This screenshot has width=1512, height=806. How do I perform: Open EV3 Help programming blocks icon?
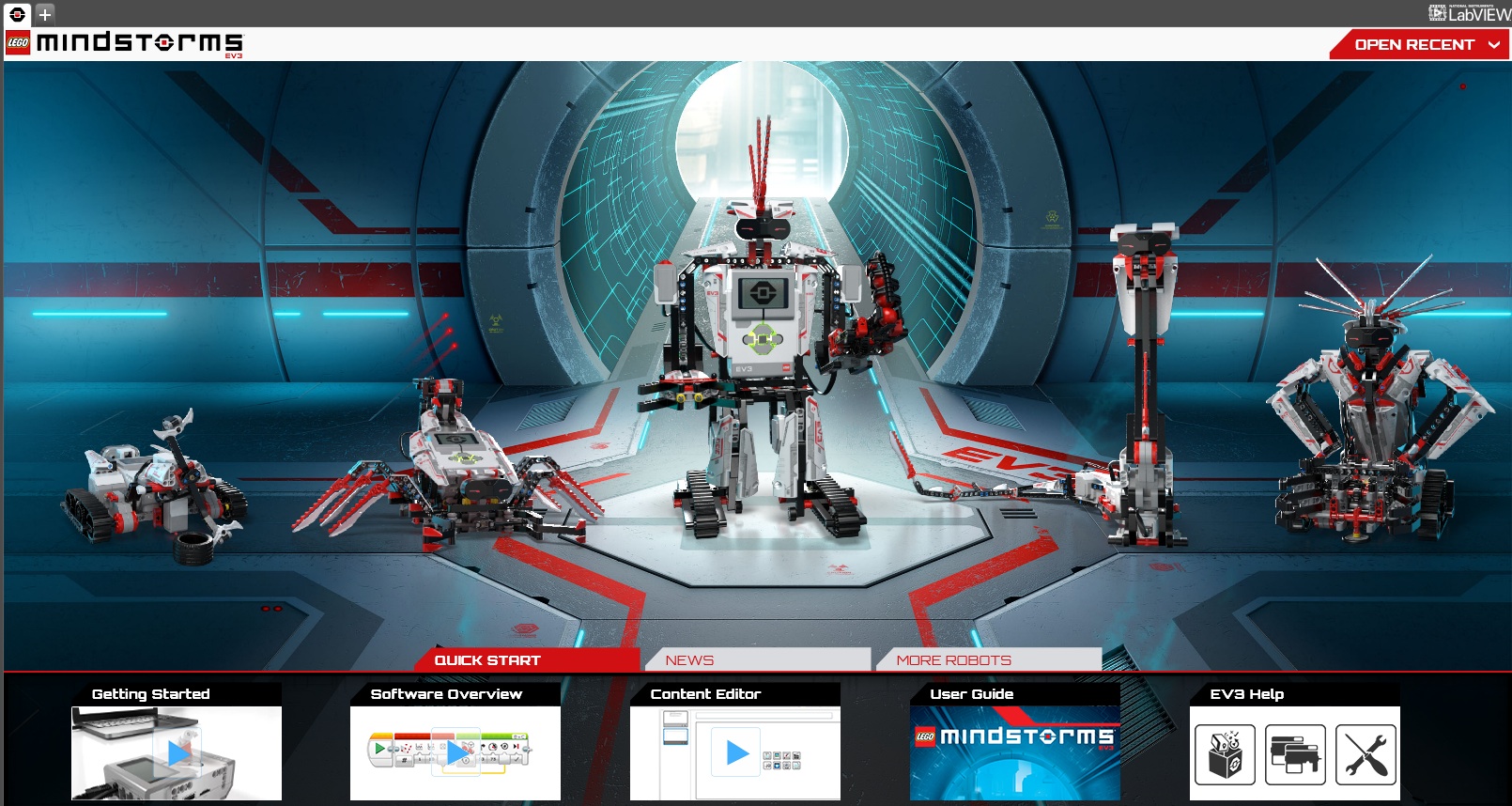point(1295,754)
